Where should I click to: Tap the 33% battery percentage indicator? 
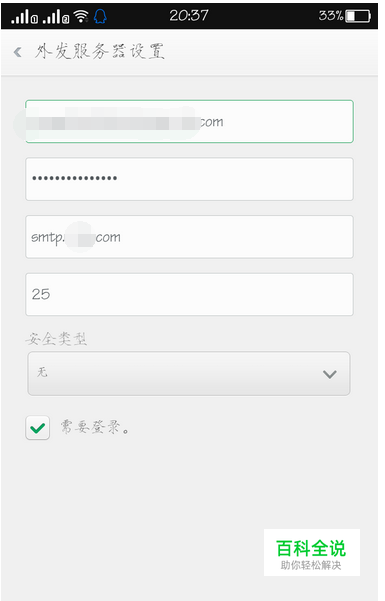click(331, 16)
